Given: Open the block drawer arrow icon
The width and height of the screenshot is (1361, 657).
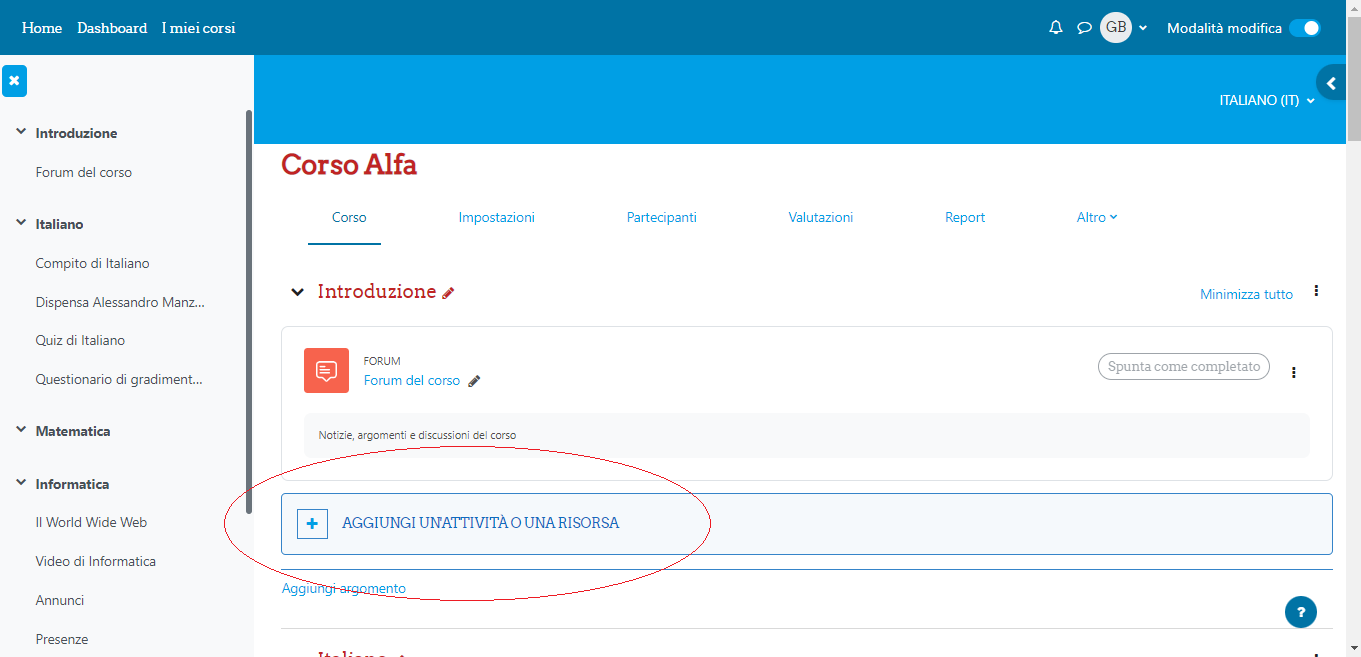Looking at the screenshot, I should (x=1331, y=84).
